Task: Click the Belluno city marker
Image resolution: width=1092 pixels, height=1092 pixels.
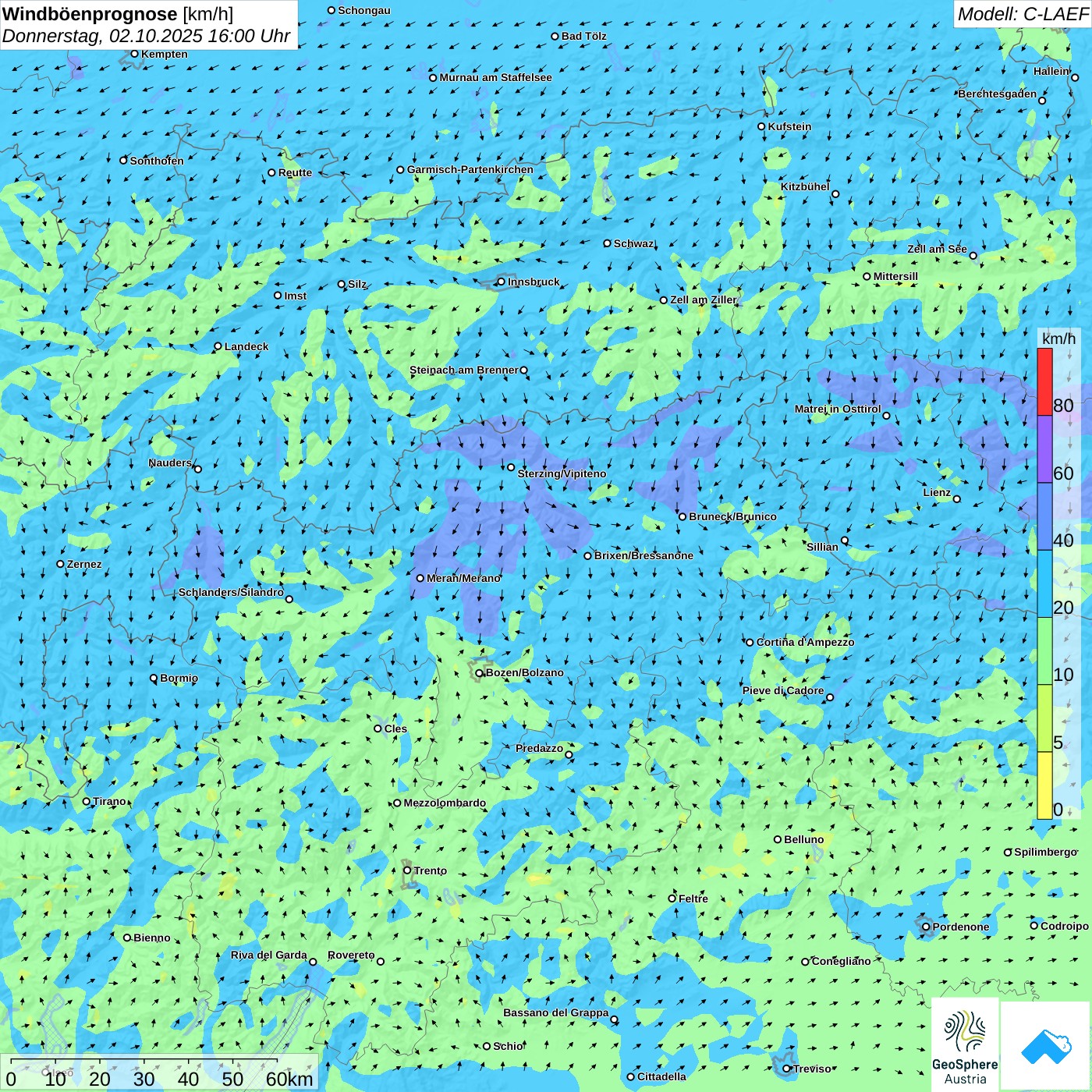Action: (x=777, y=839)
